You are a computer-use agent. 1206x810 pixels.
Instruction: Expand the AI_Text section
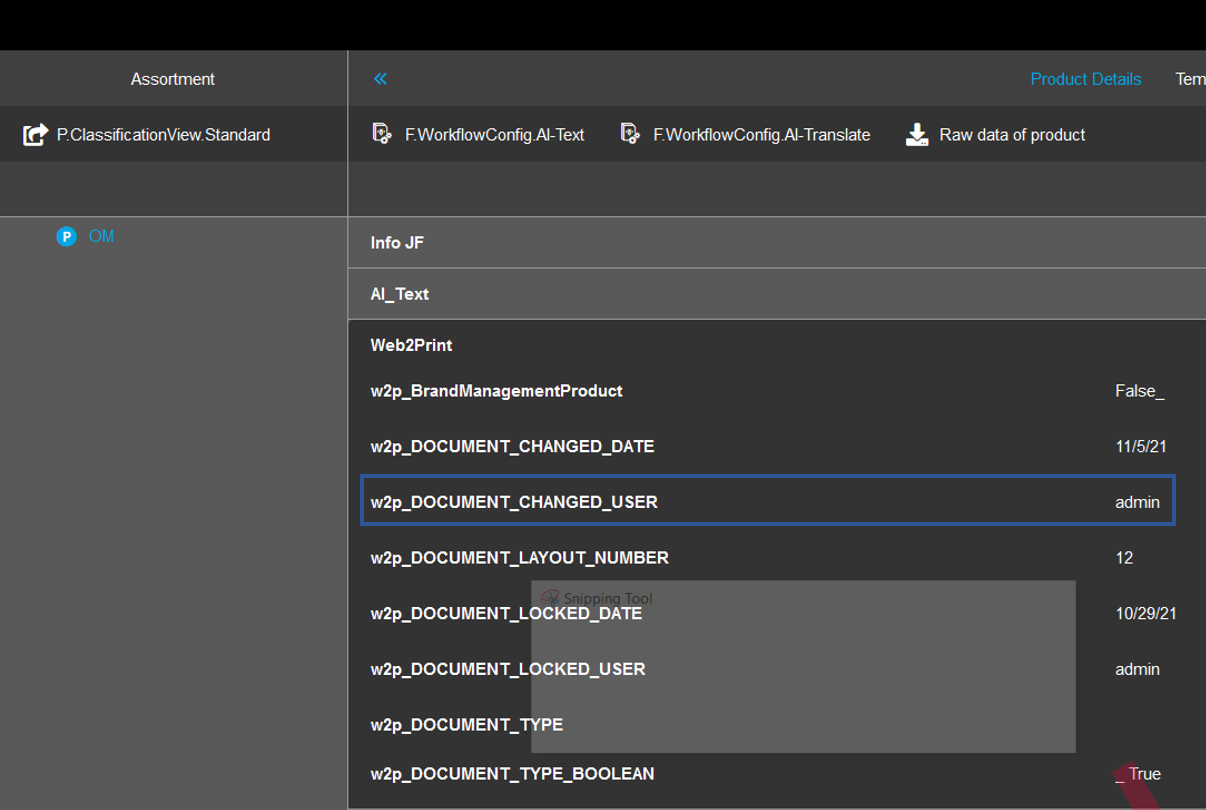coord(399,294)
